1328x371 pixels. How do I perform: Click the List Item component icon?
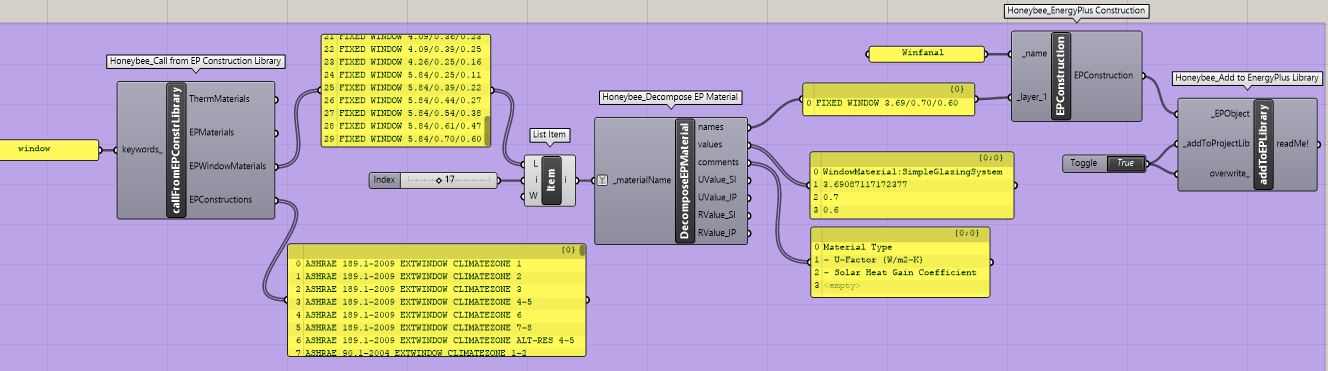[x=551, y=181]
